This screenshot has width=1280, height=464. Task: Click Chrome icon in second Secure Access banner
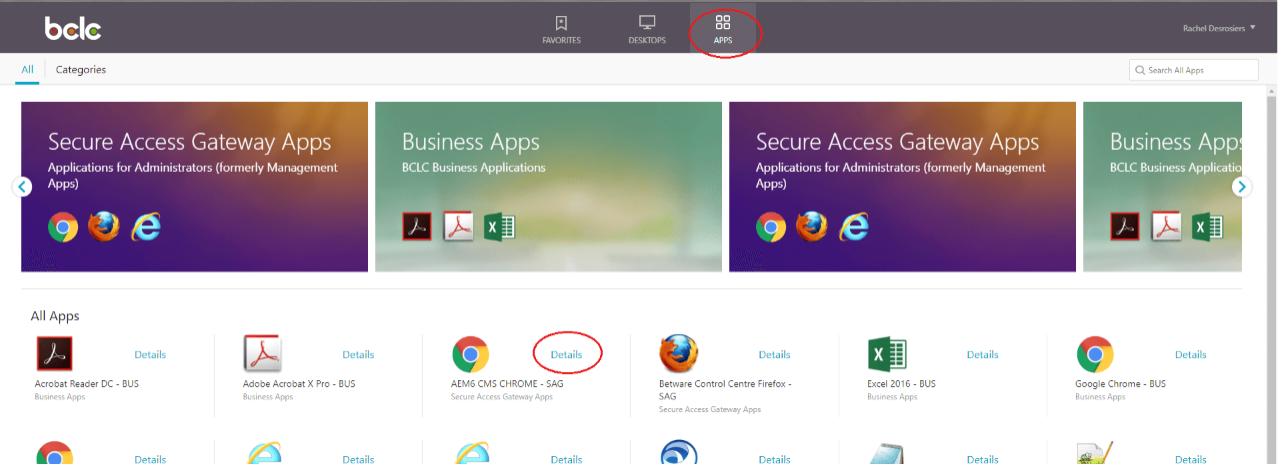pyautogui.click(x=771, y=227)
